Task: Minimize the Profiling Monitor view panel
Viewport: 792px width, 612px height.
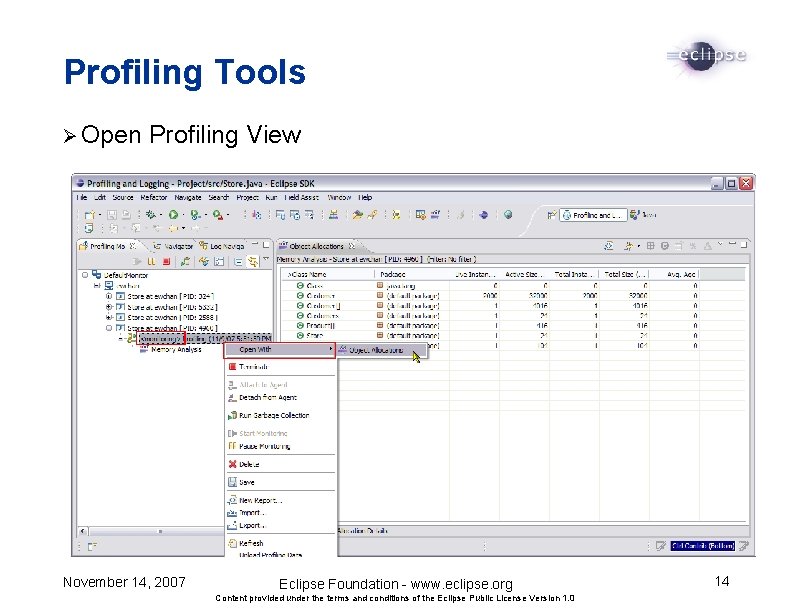Action: [255, 245]
